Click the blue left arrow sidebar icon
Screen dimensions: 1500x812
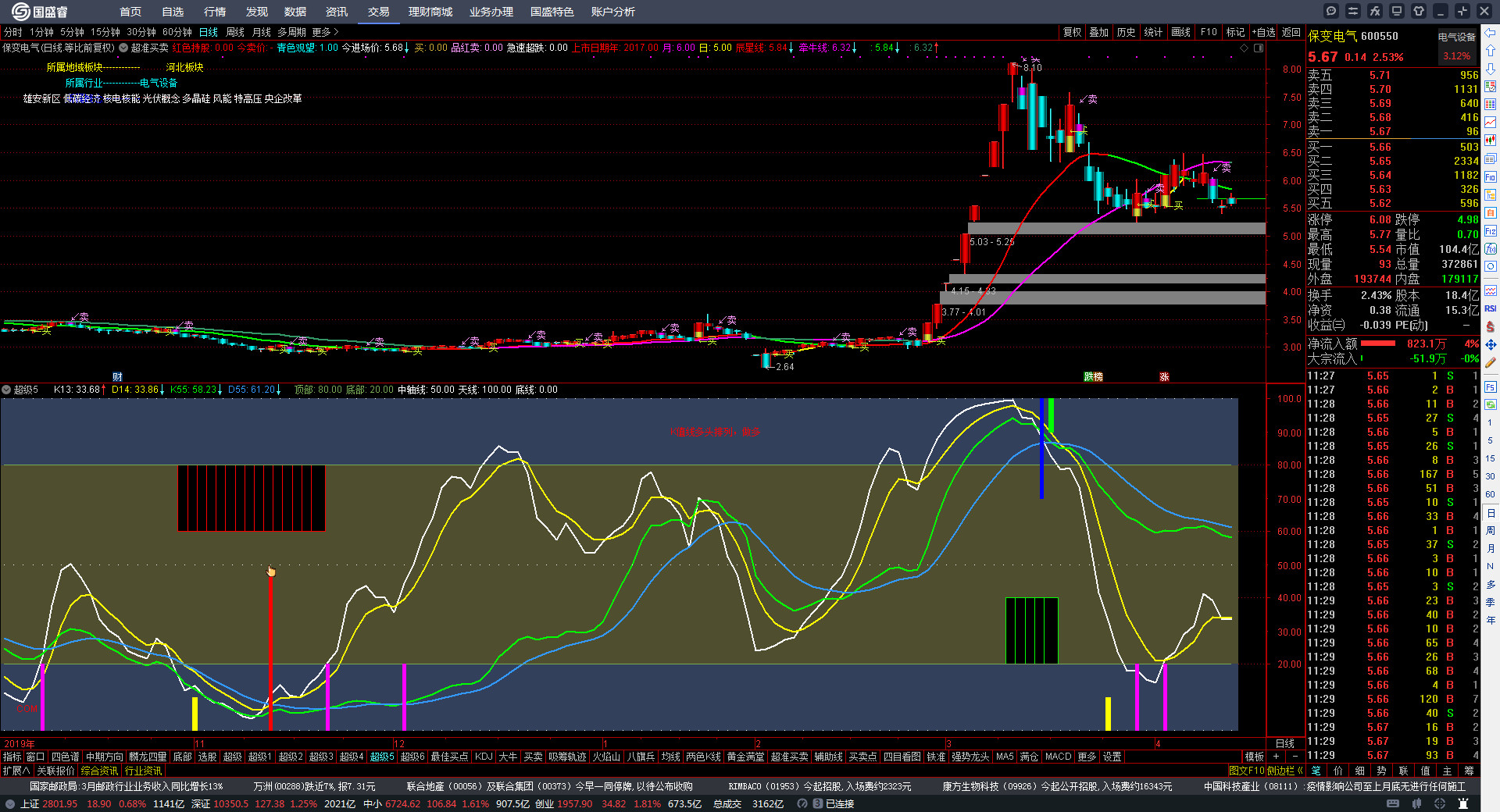point(1491,33)
